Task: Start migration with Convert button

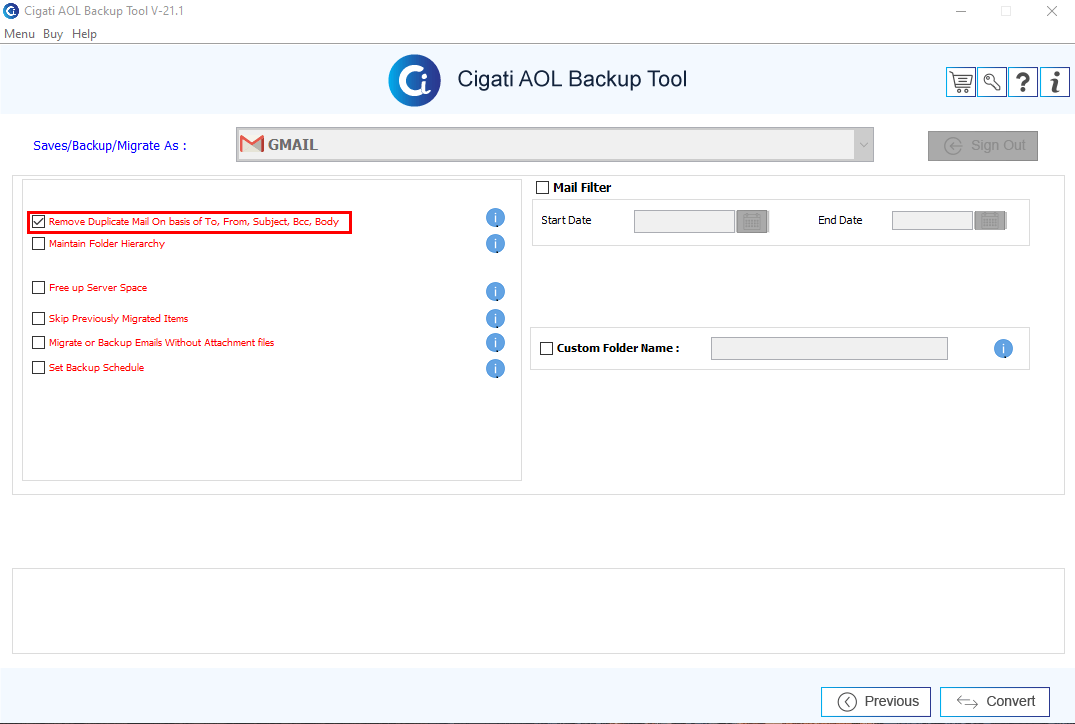Action: [995, 701]
